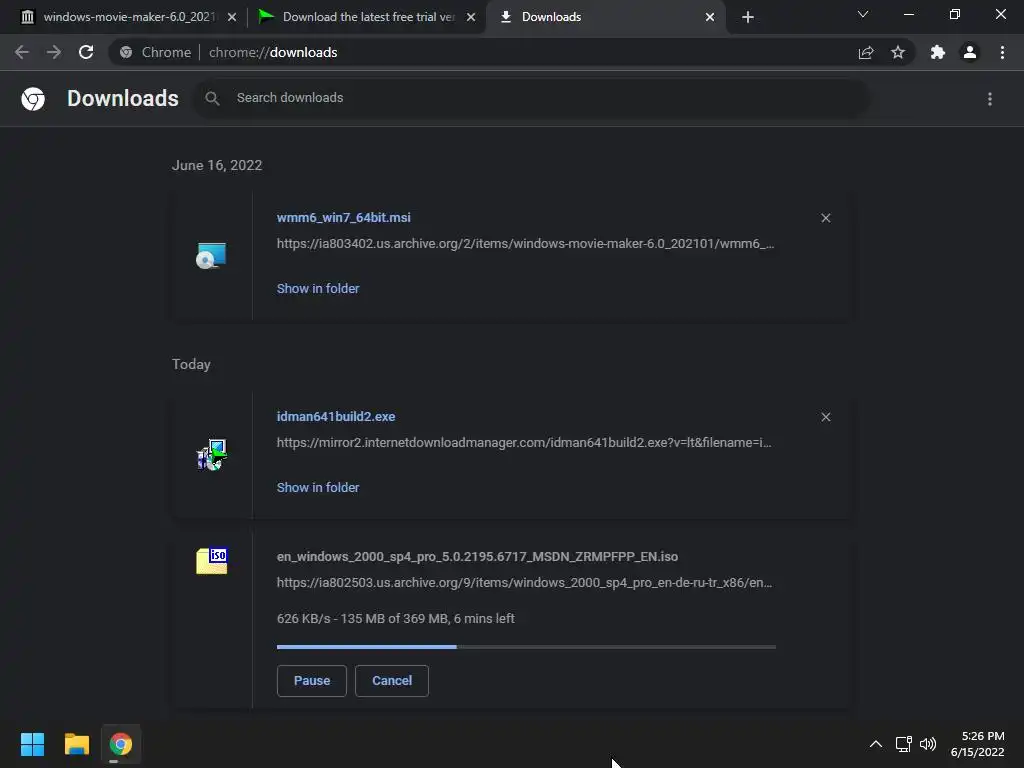Show wmm6_win7_64bit.msi in folder
The image size is (1024, 768).
tap(317, 289)
